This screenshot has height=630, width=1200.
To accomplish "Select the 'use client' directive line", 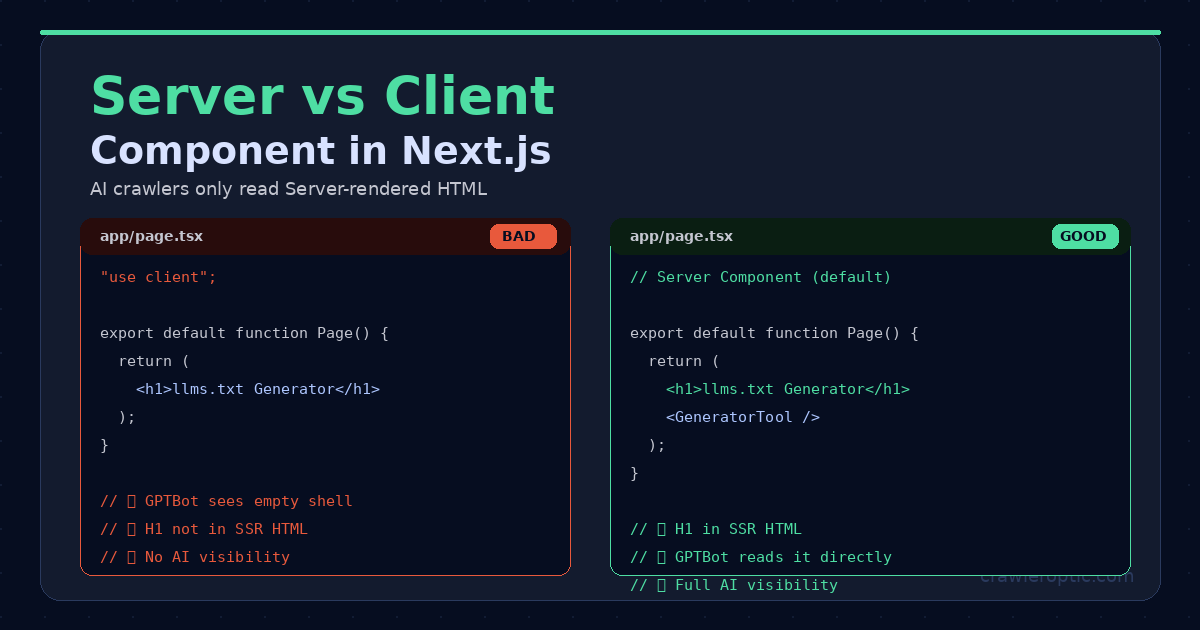I will click(157, 277).
